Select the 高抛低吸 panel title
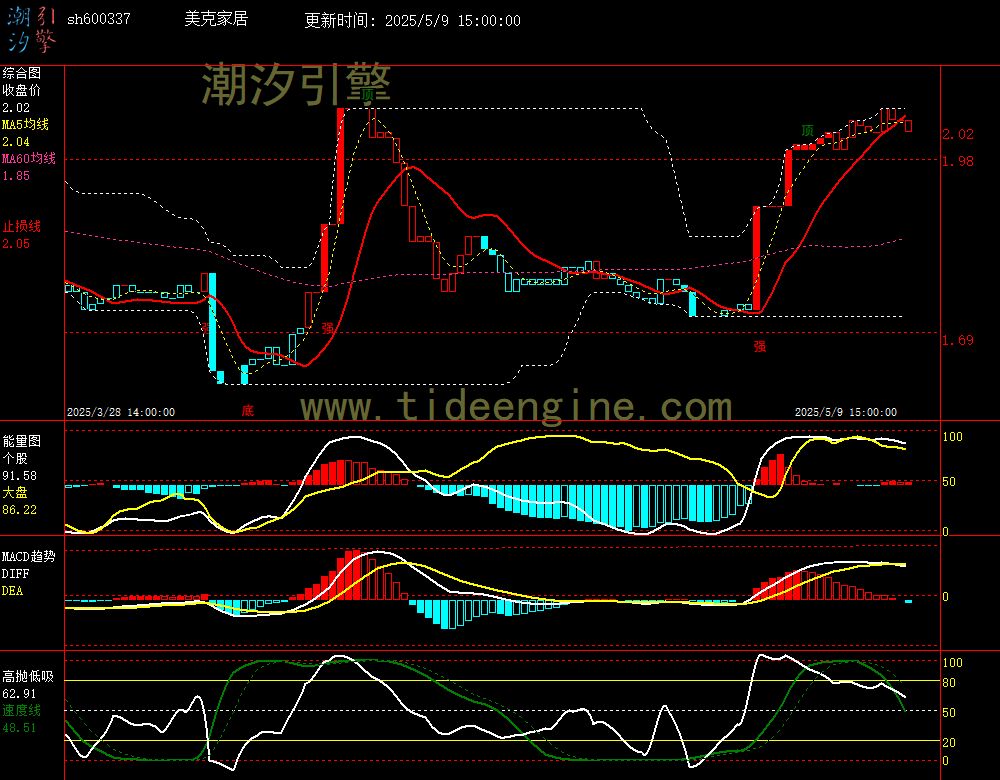 tap(28, 676)
